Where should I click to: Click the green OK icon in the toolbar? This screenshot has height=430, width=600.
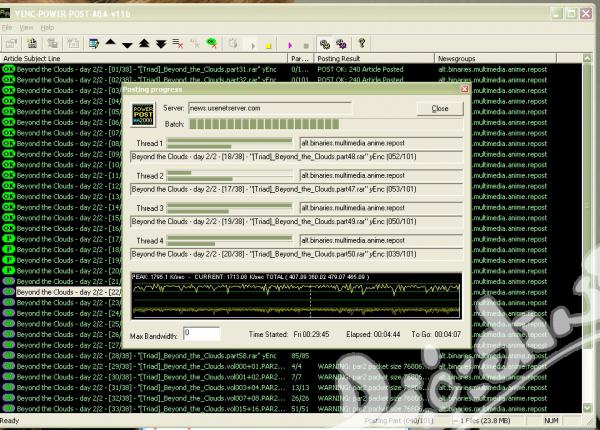point(211,44)
